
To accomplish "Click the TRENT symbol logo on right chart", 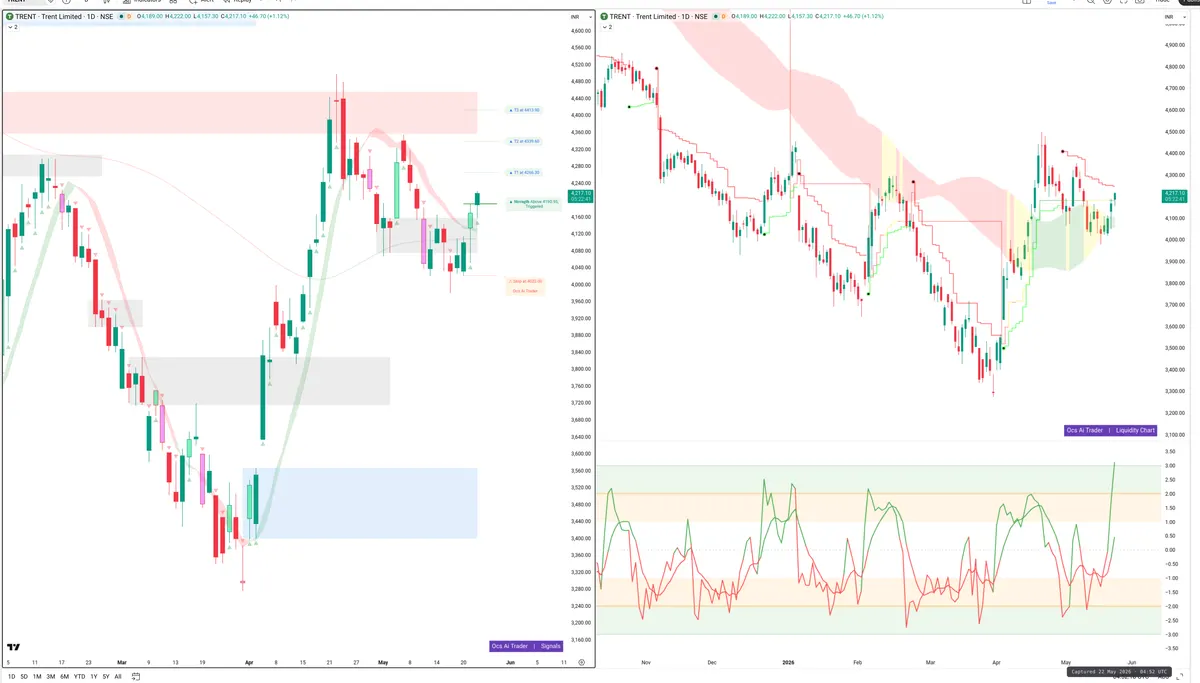I will point(604,17).
